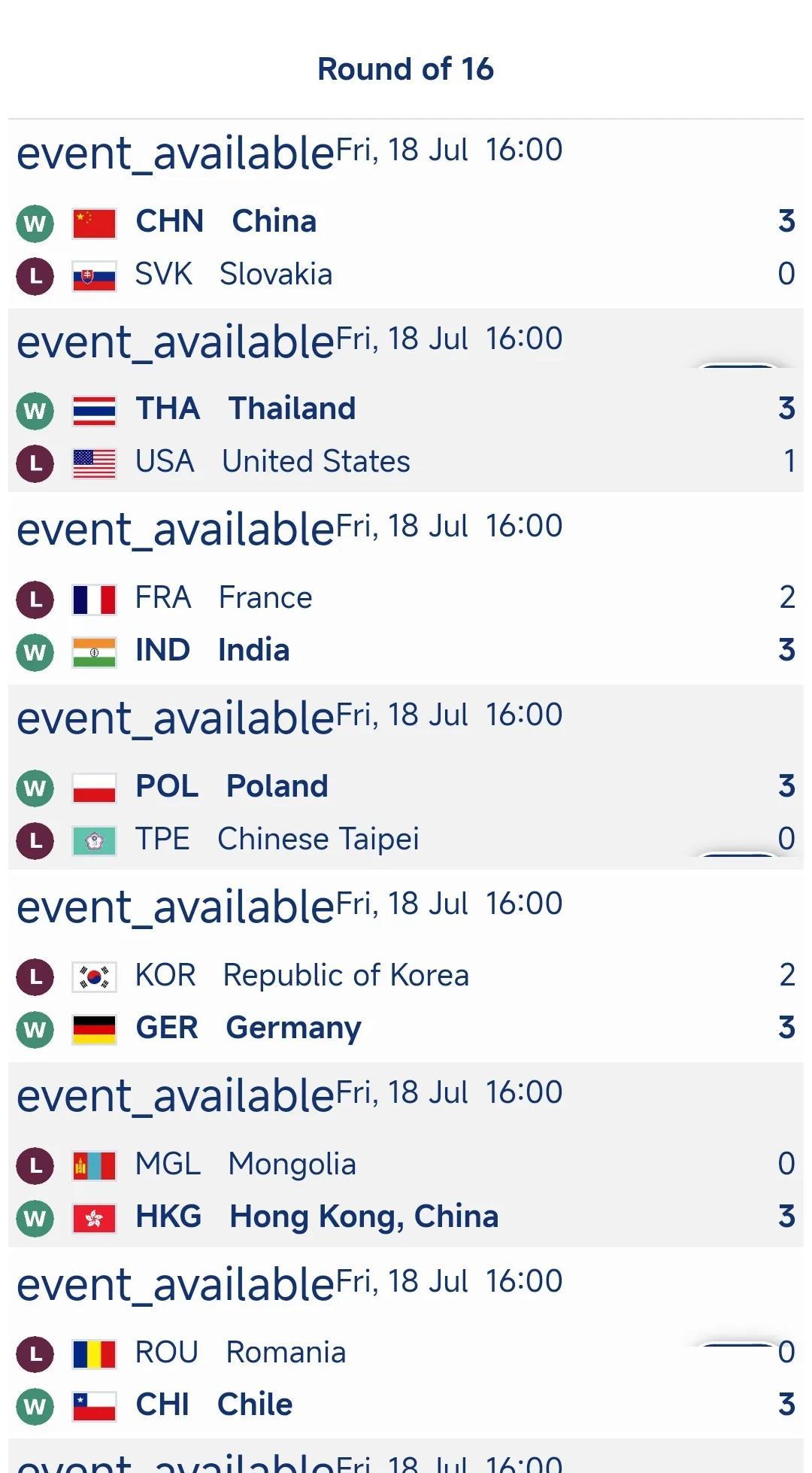
Task: Open Thailand vs USA event_available label
Action: (175, 342)
